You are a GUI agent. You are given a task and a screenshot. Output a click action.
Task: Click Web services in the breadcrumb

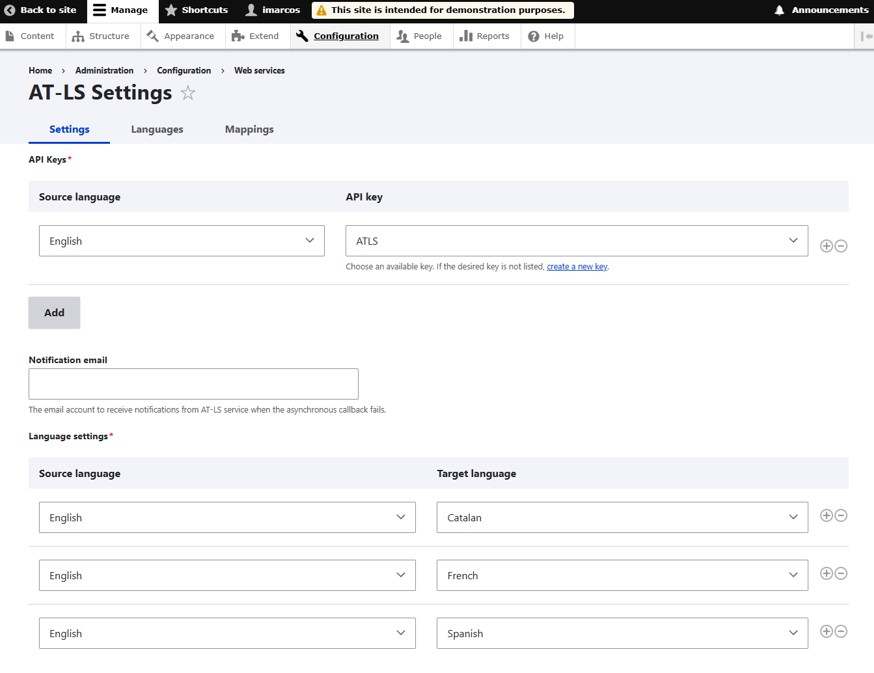coord(259,71)
